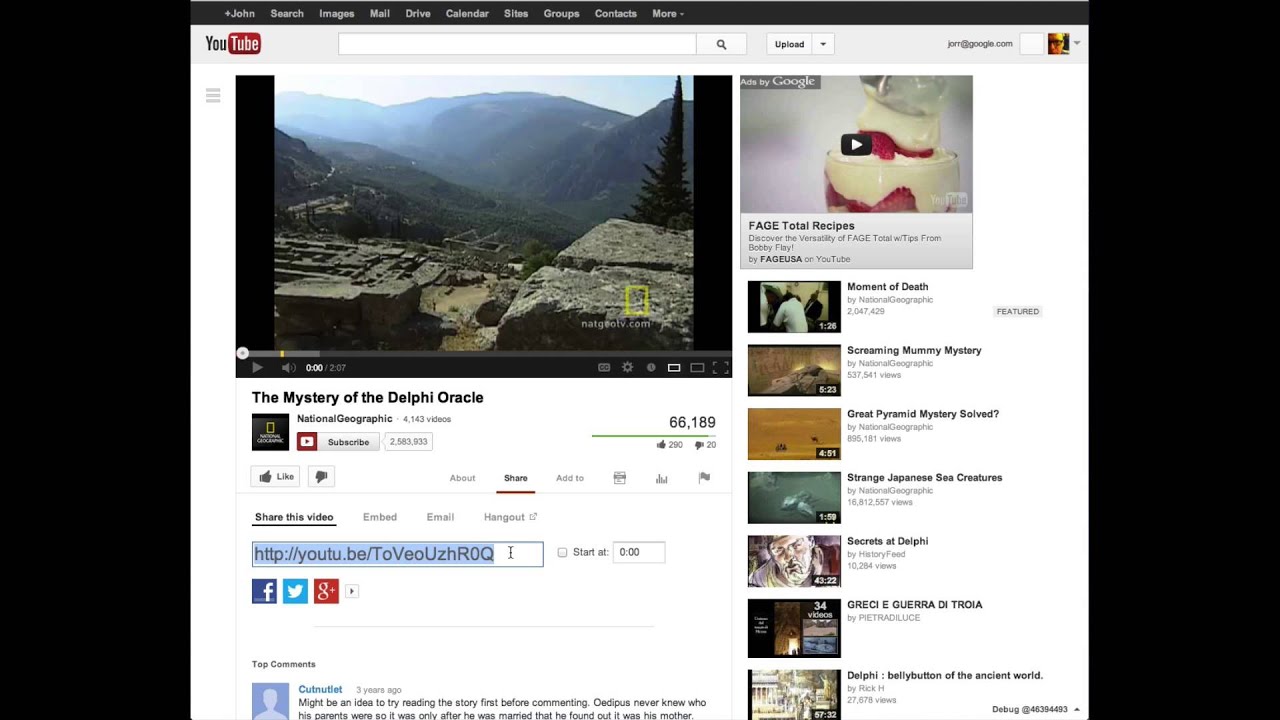Click Cutnutlet commenter avatar
Screen dimensions: 1280x720
pos(270,701)
